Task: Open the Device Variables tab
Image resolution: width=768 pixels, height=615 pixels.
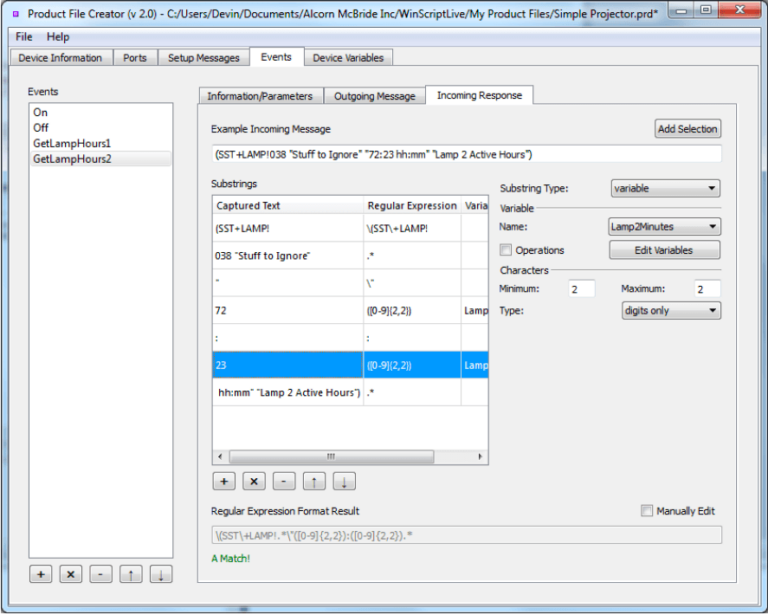Action: coord(347,58)
